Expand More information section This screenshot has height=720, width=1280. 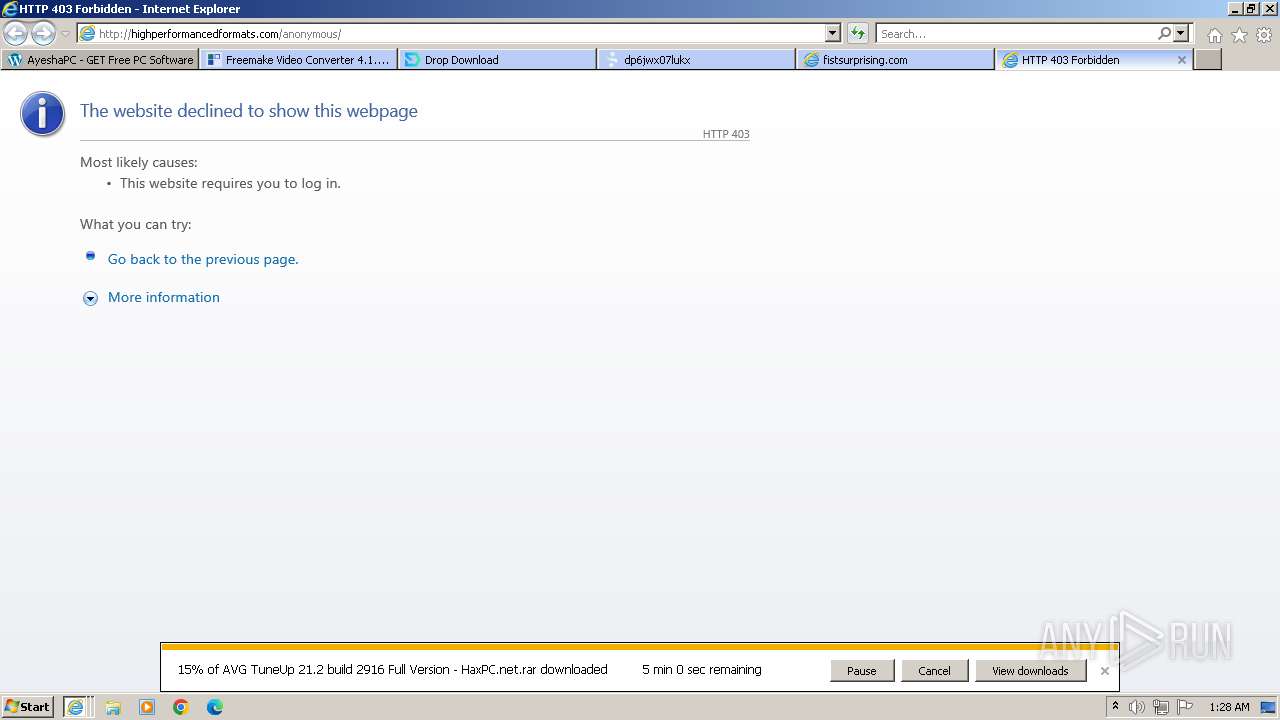(x=164, y=297)
